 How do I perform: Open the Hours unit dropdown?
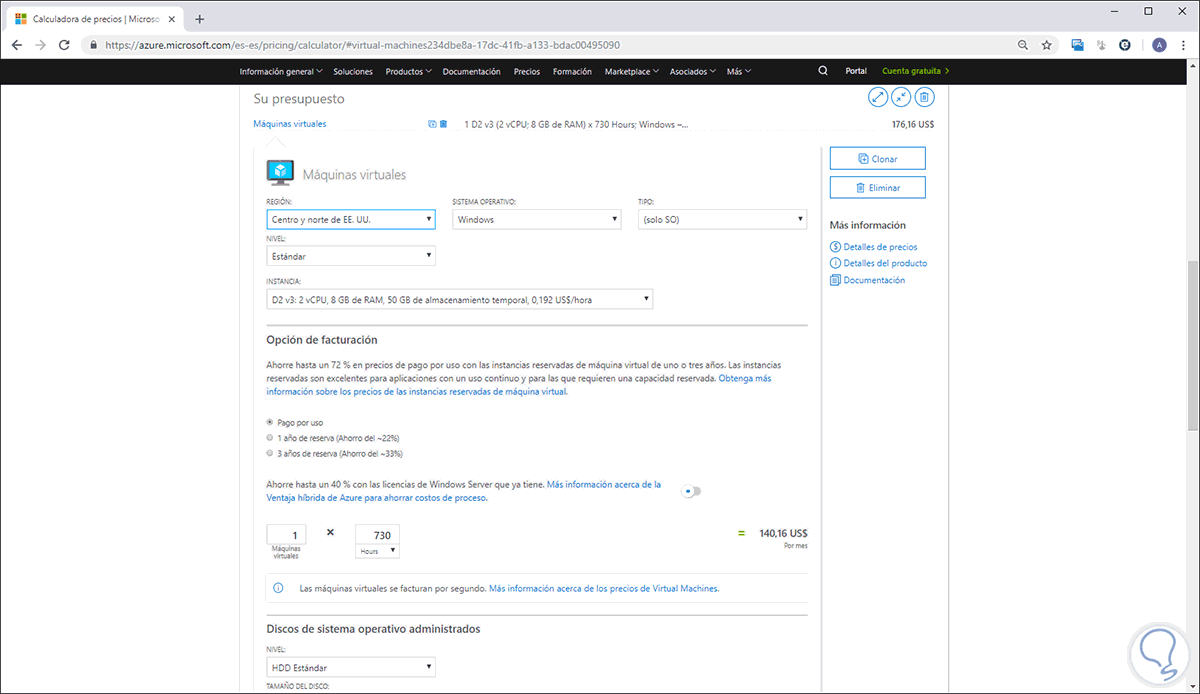click(x=377, y=551)
